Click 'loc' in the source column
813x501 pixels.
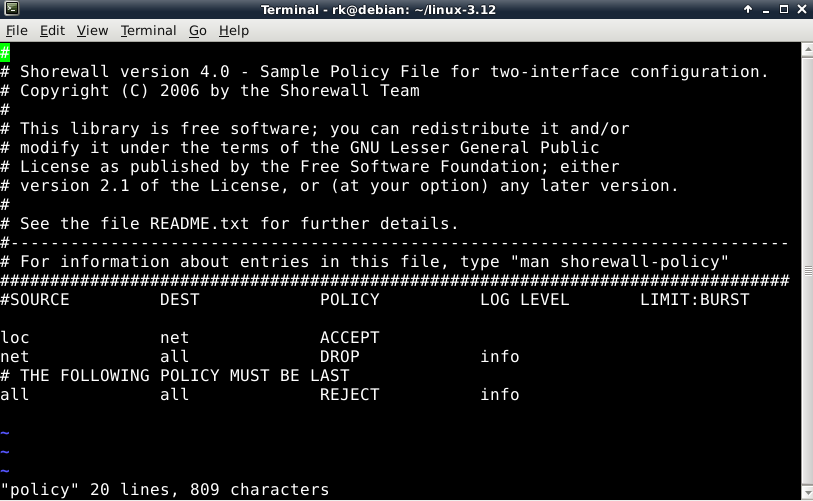pos(15,338)
